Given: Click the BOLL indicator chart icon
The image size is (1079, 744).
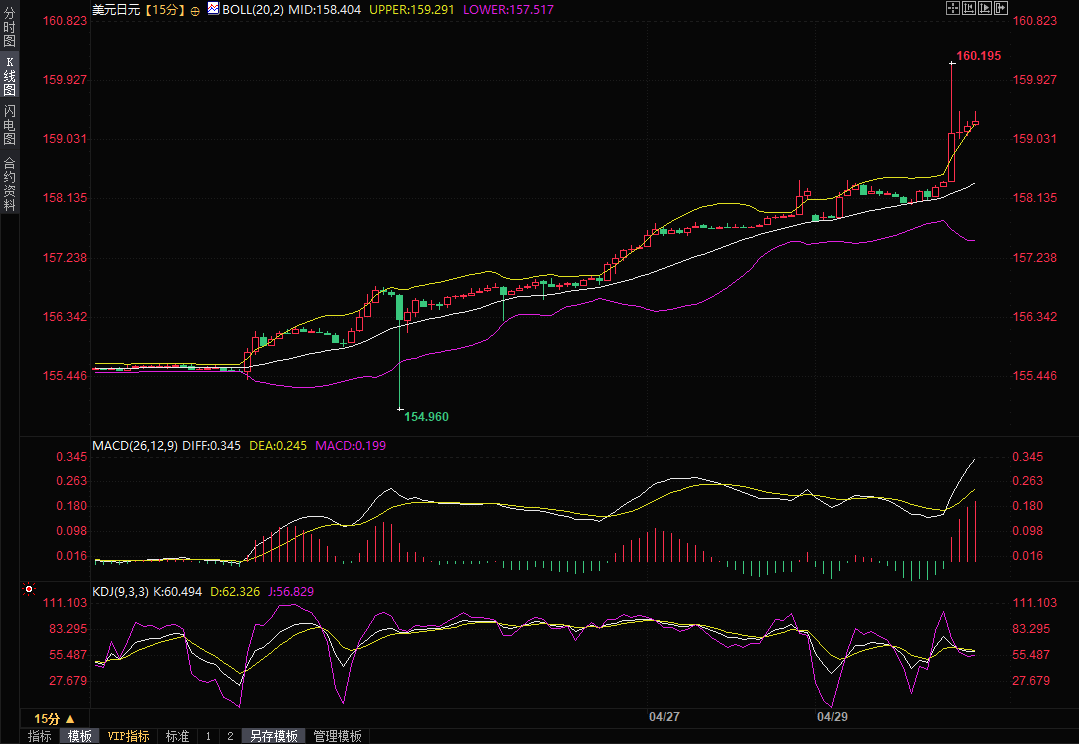Looking at the screenshot, I should 213,9.
